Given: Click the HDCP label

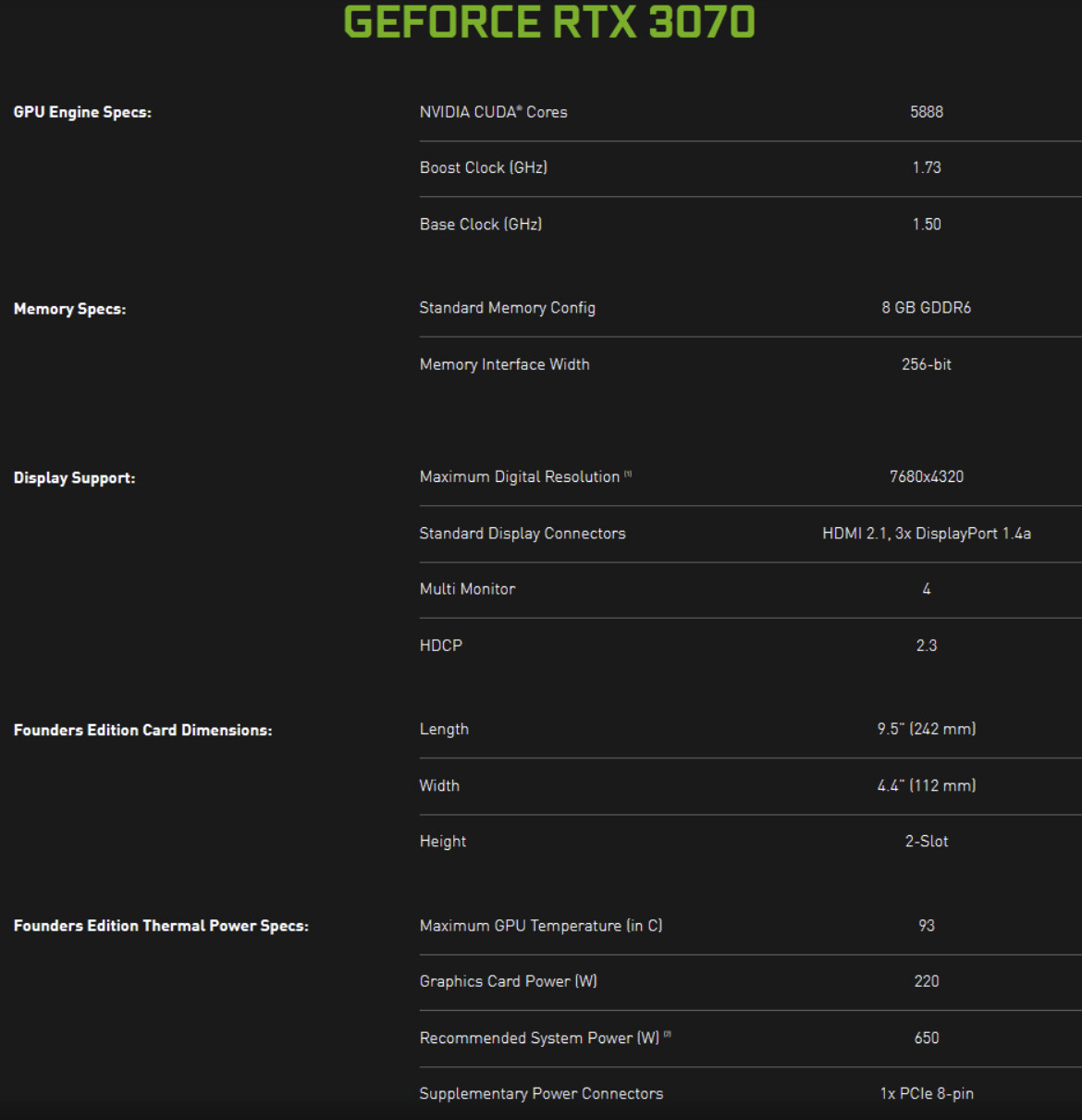Looking at the screenshot, I should tap(441, 646).
